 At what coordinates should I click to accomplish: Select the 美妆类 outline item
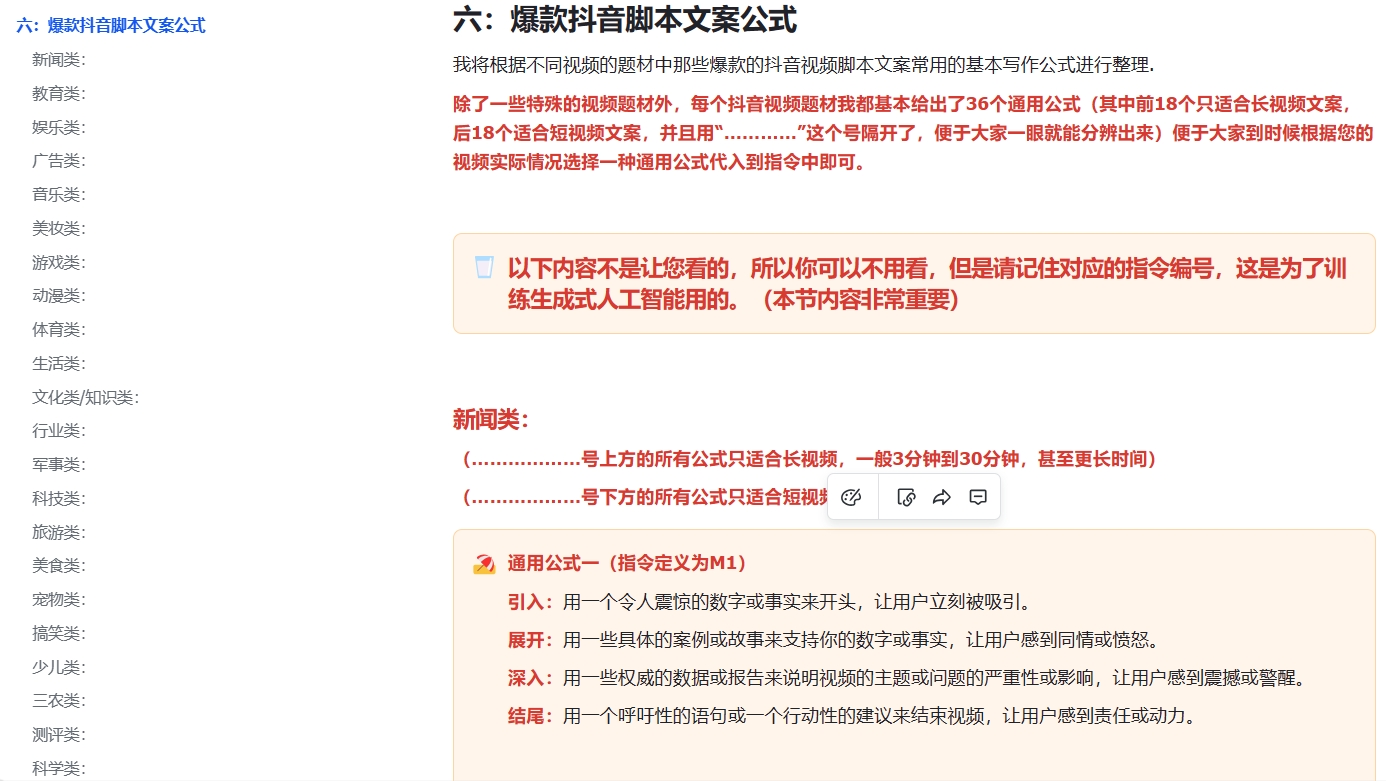click(x=59, y=229)
